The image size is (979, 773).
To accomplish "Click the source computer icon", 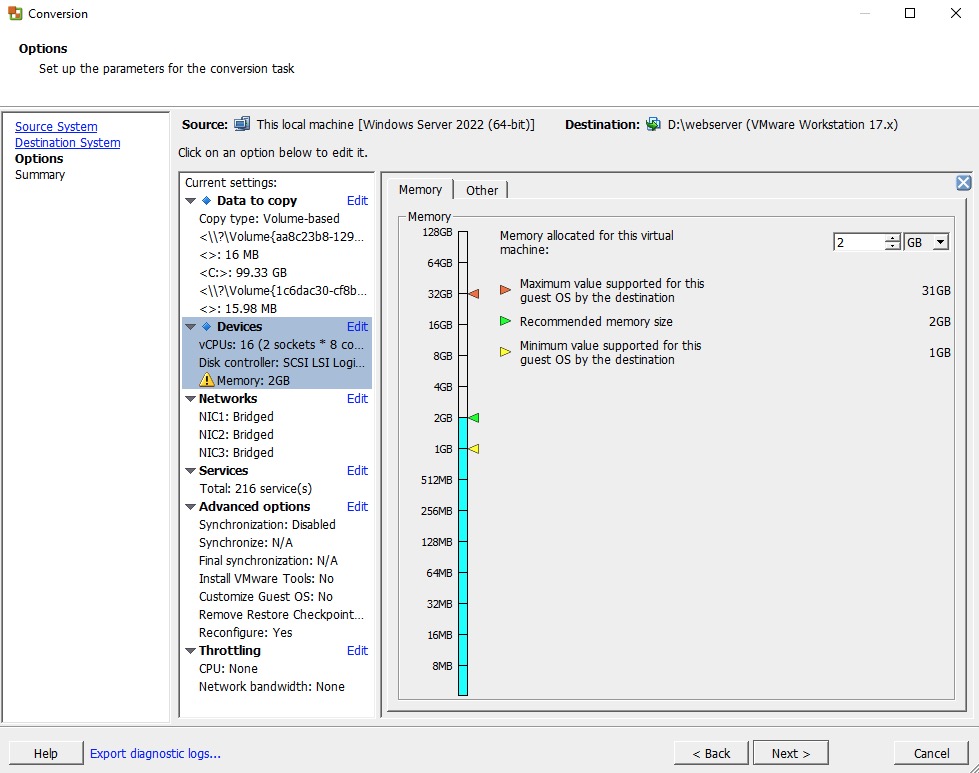I will pos(242,124).
